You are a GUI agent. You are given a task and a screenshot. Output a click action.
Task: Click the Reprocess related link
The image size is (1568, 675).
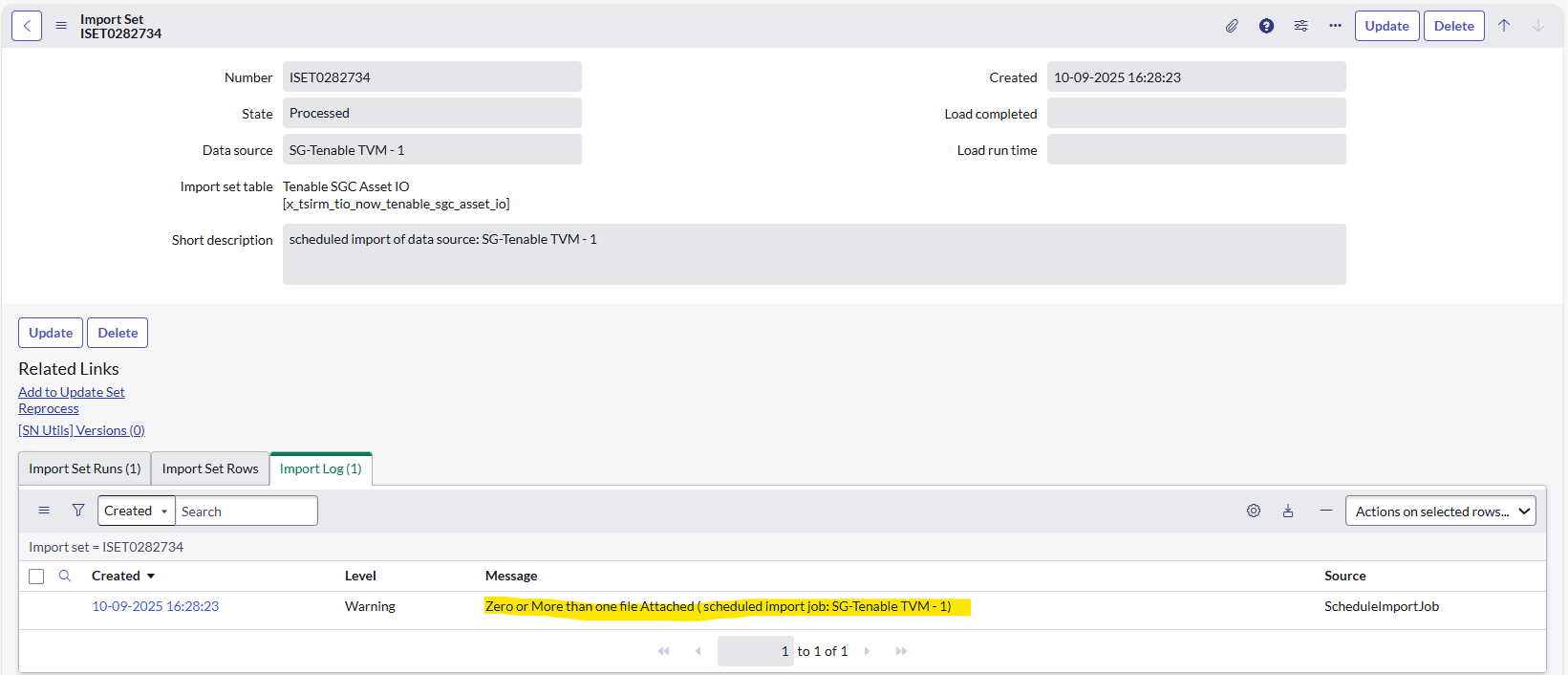[49, 408]
